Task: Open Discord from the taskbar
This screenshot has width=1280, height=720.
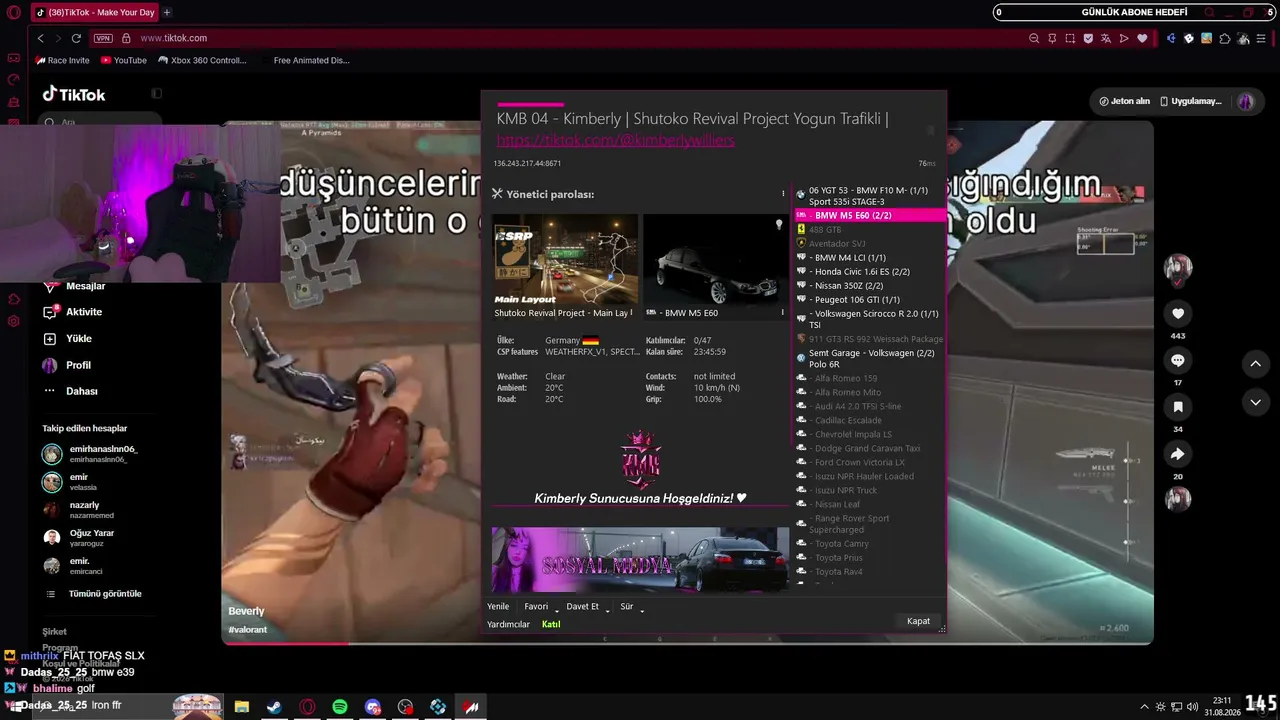Action: [373, 707]
